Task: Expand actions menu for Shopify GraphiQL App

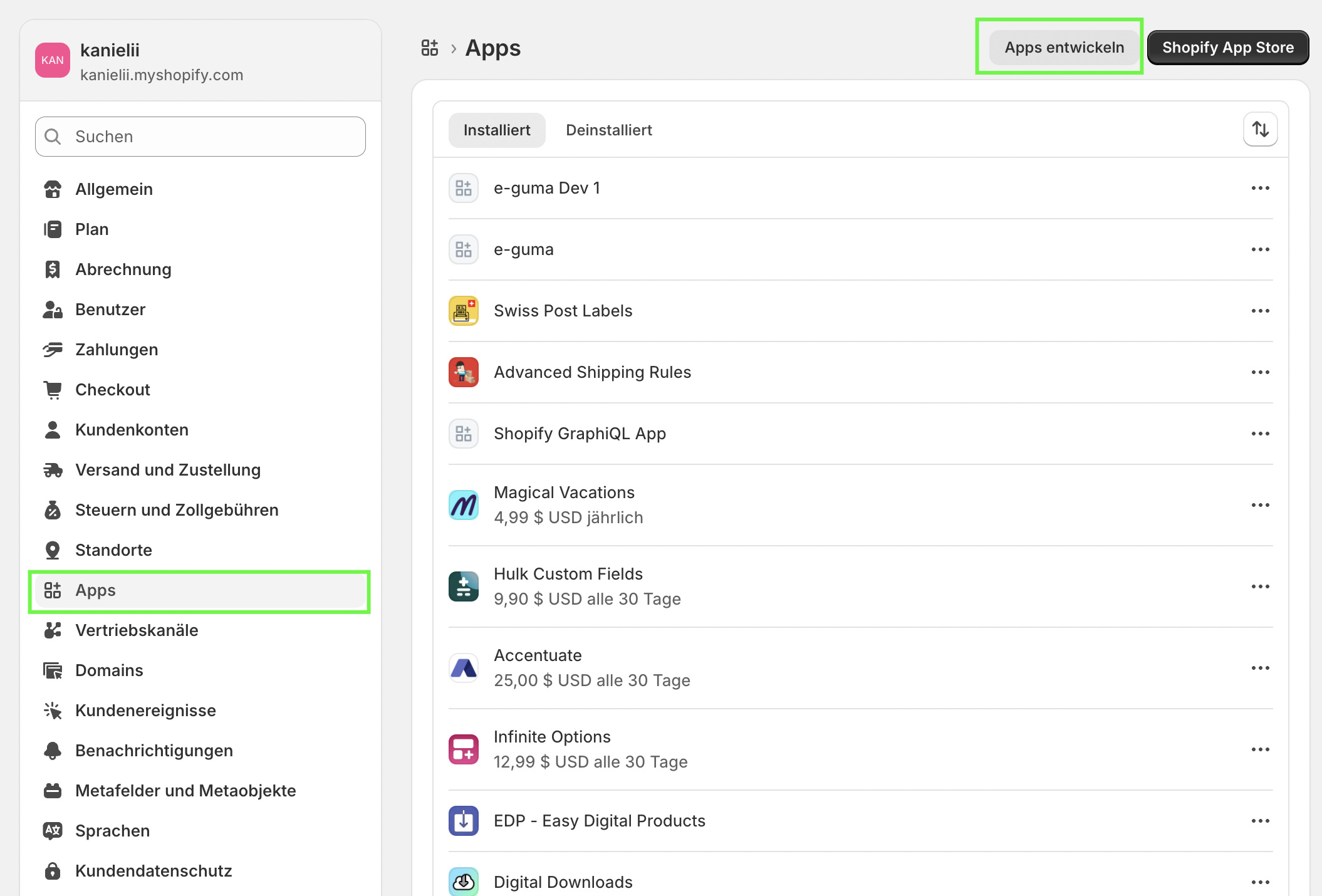Action: [1260, 434]
